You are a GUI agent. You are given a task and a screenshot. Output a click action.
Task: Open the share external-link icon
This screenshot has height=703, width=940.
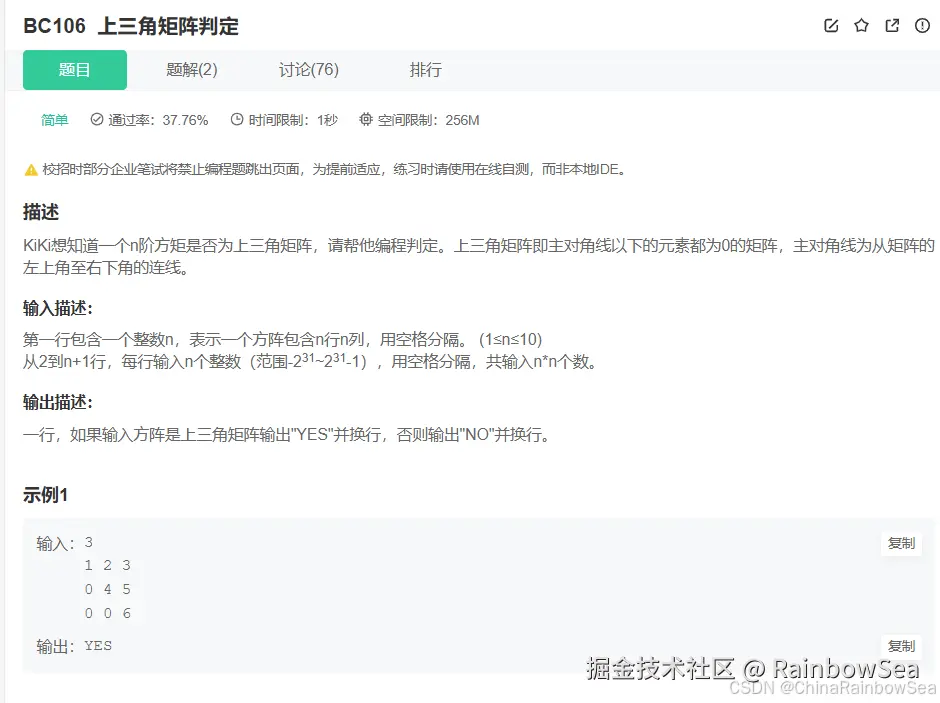(891, 27)
